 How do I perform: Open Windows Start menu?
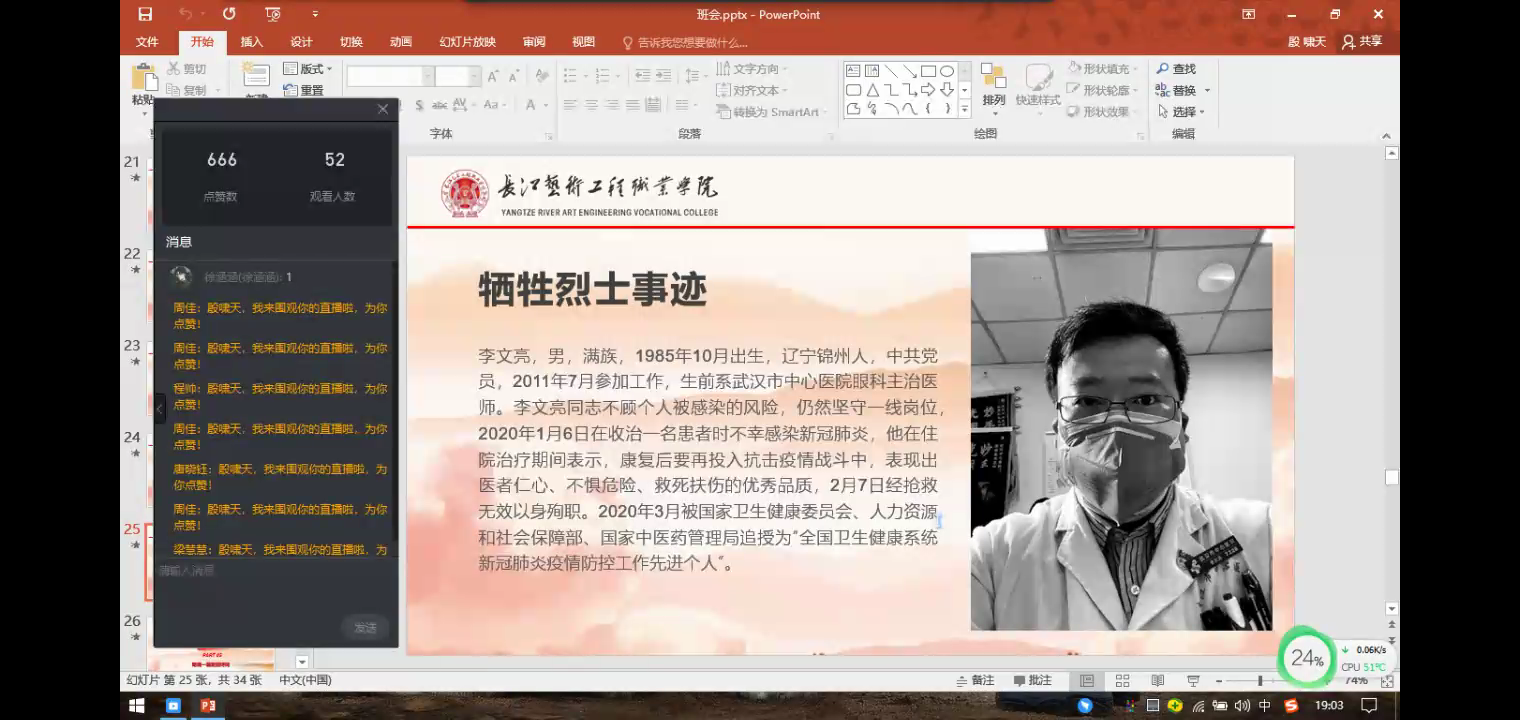[x=137, y=706]
